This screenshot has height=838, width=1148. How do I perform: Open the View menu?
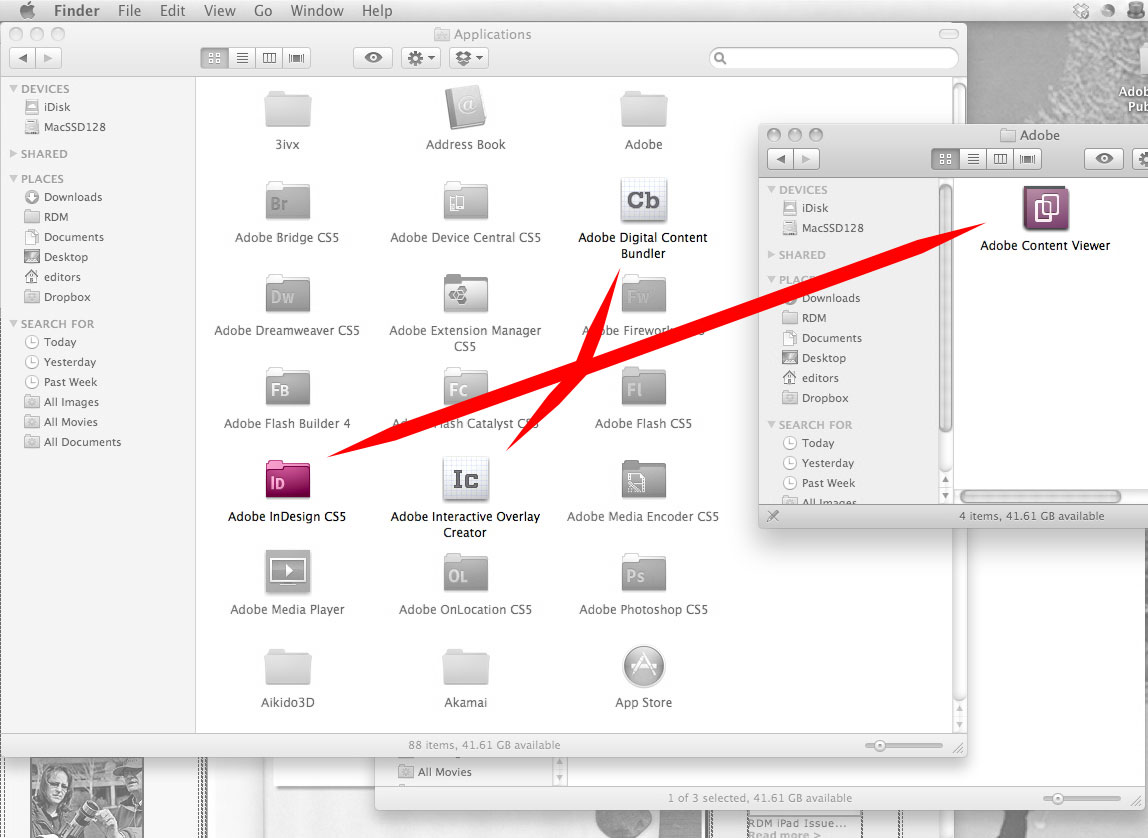pos(220,10)
